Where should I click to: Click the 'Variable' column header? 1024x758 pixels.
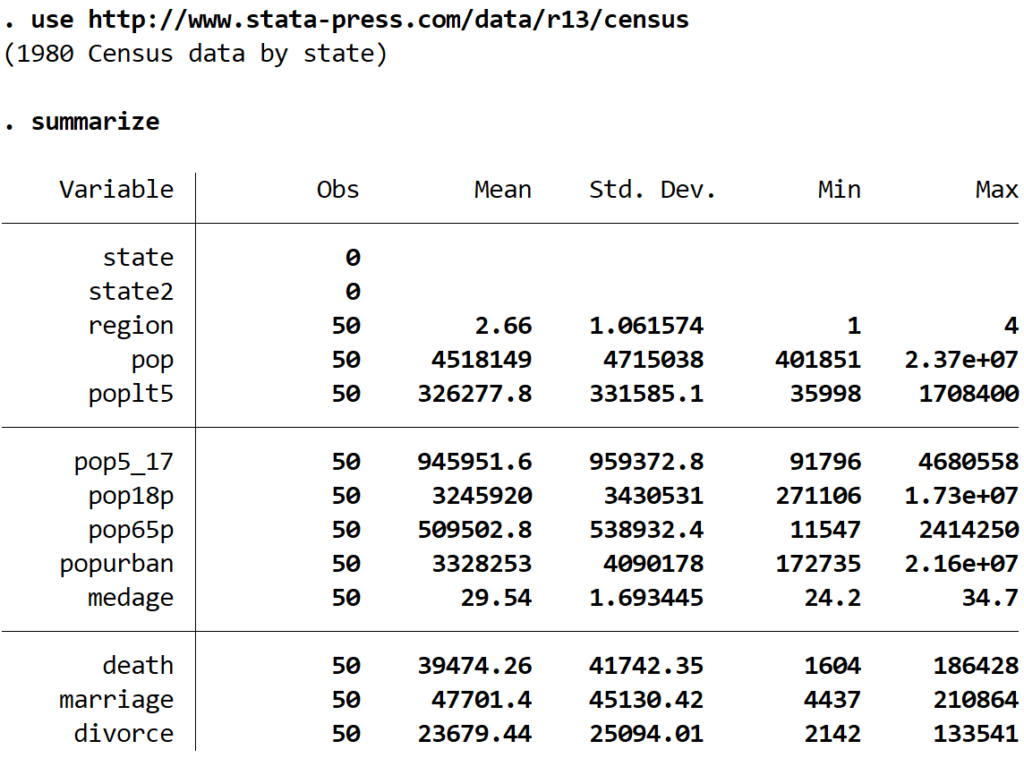click(116, 189)
